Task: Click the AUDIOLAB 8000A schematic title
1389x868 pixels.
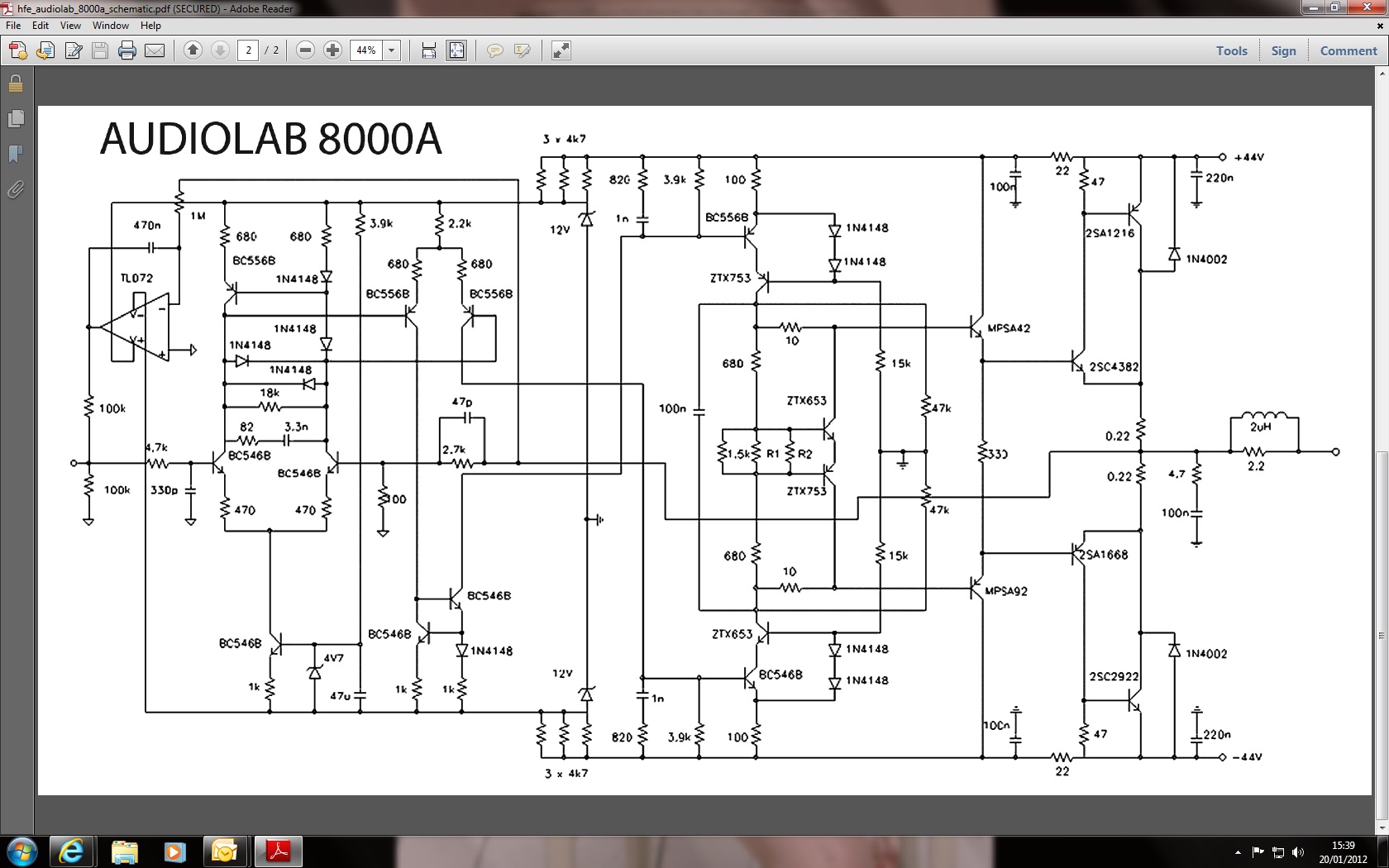Action: coord(270,139)
